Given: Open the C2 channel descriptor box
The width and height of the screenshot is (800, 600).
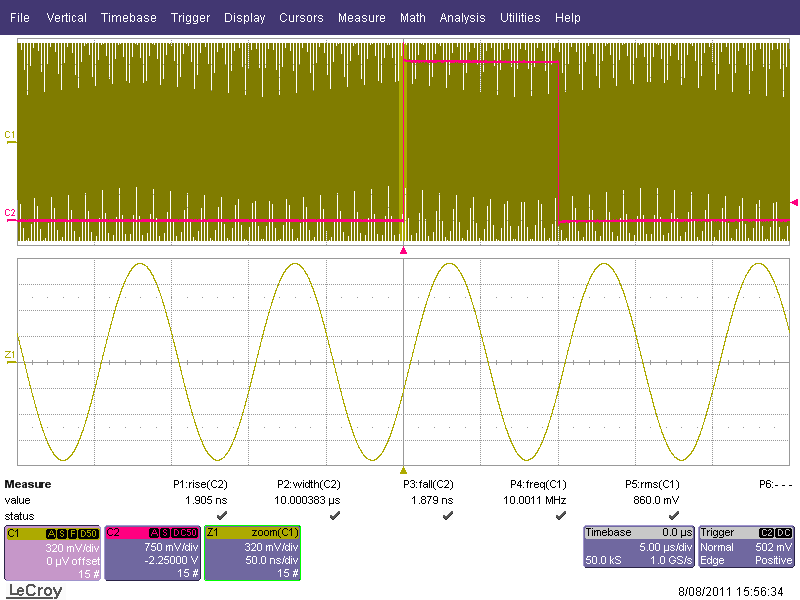Looking at the screenshot, I should (151, 553).
